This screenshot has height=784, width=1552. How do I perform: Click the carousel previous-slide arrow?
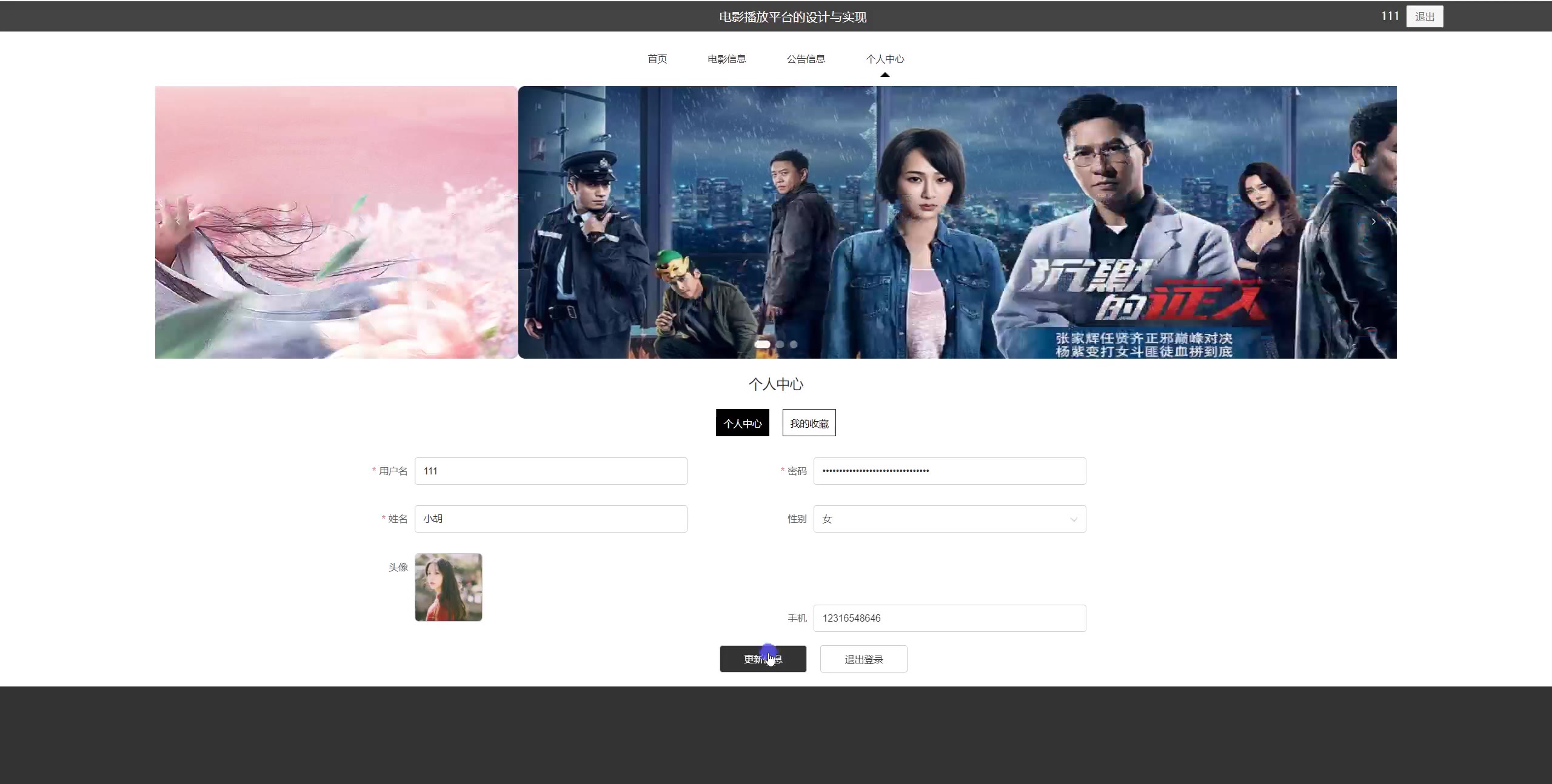pyautogui.click(x=178, y=222)
